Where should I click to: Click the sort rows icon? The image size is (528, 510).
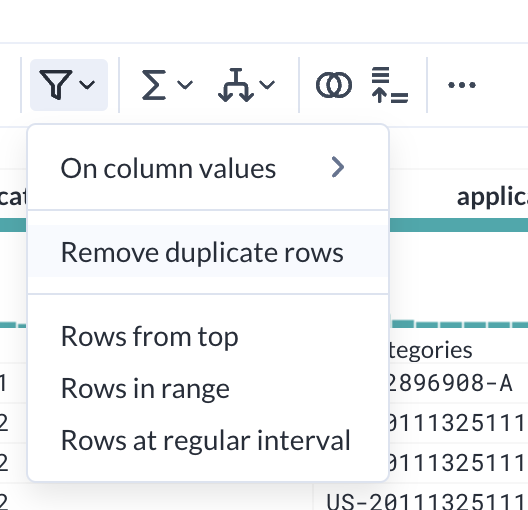point(390,85)
